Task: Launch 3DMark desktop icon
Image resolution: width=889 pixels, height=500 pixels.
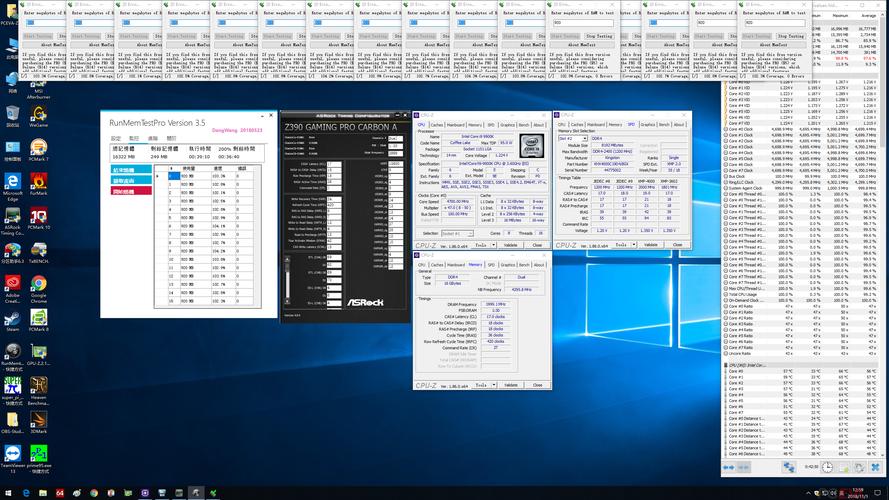Action: coord(39,422)
